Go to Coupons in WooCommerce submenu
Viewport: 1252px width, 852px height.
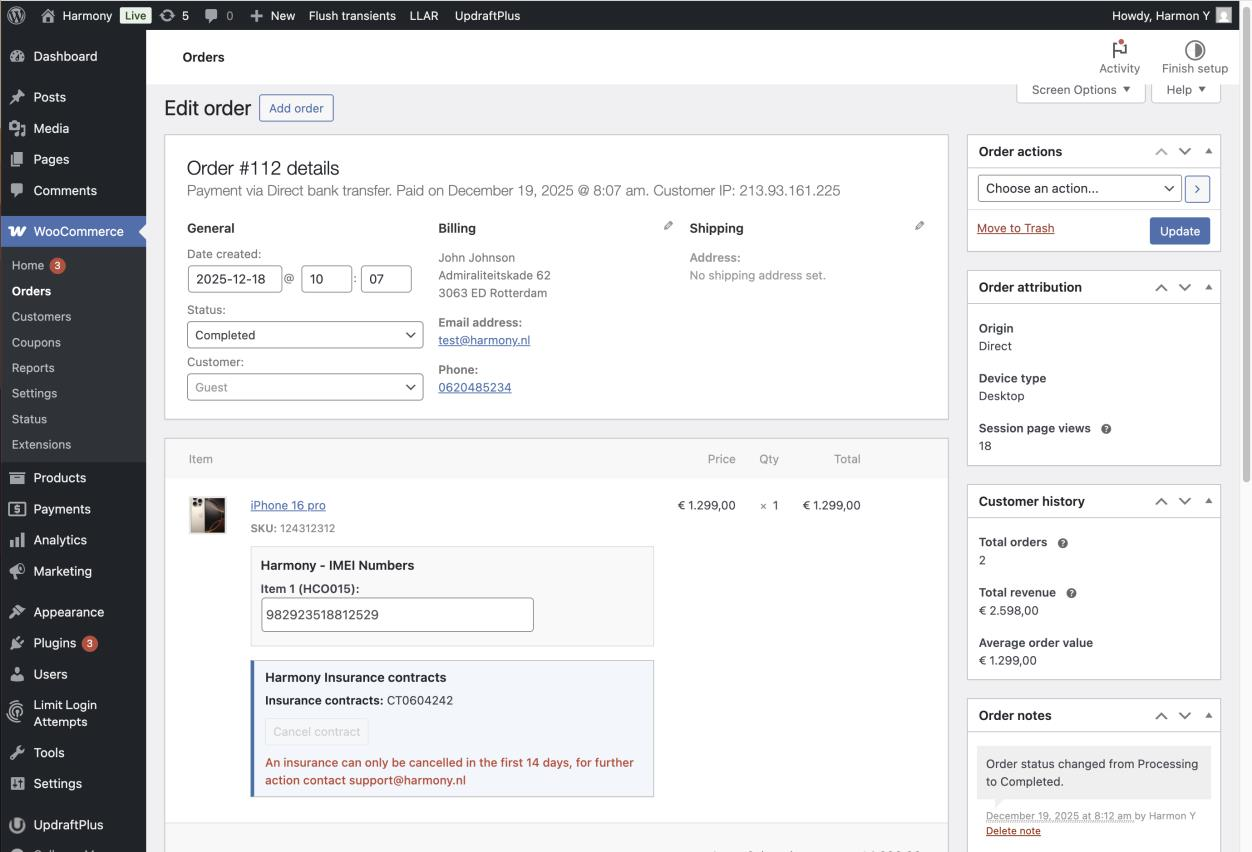[36, 342]
